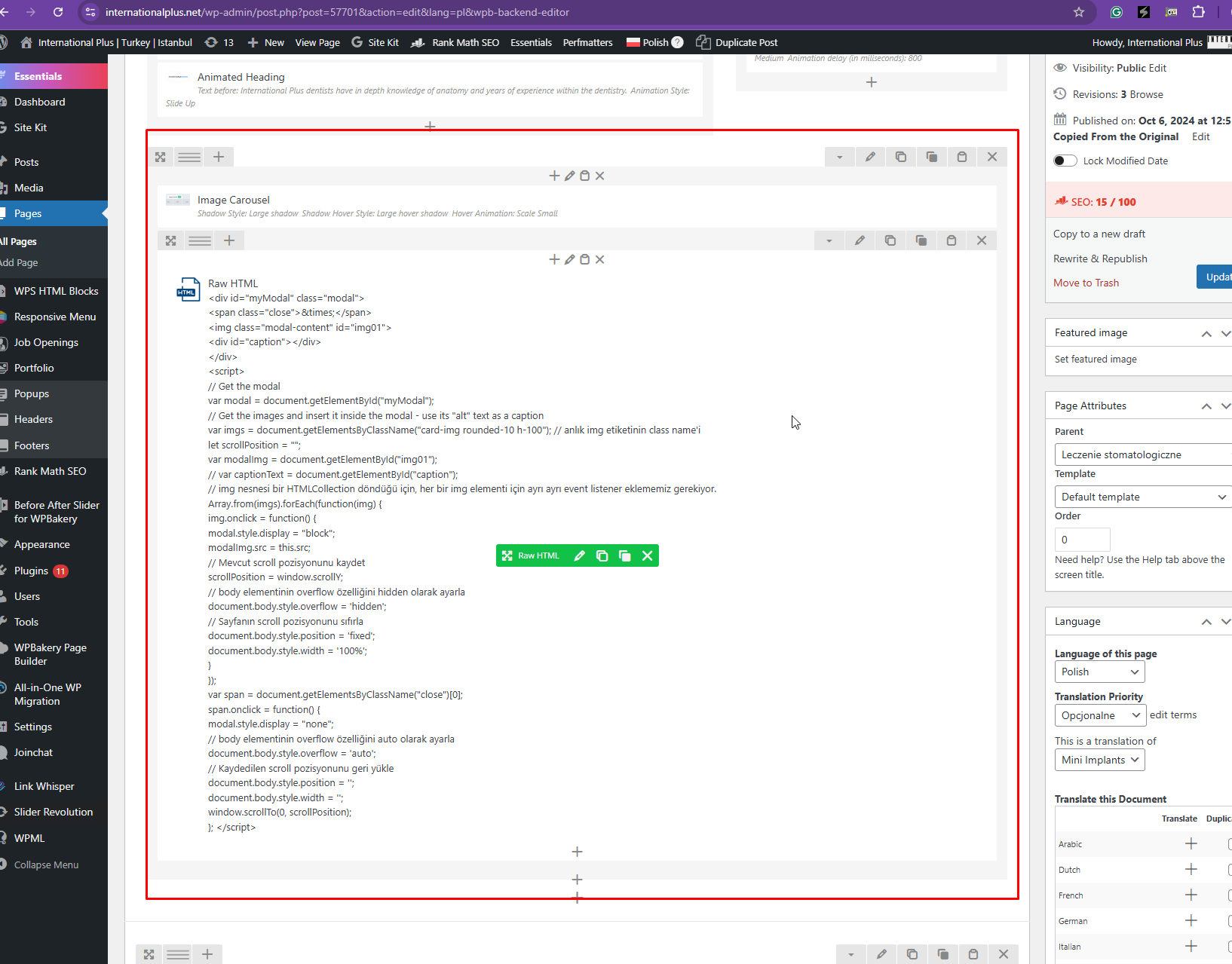Click Copy to a new draft

1099,234
